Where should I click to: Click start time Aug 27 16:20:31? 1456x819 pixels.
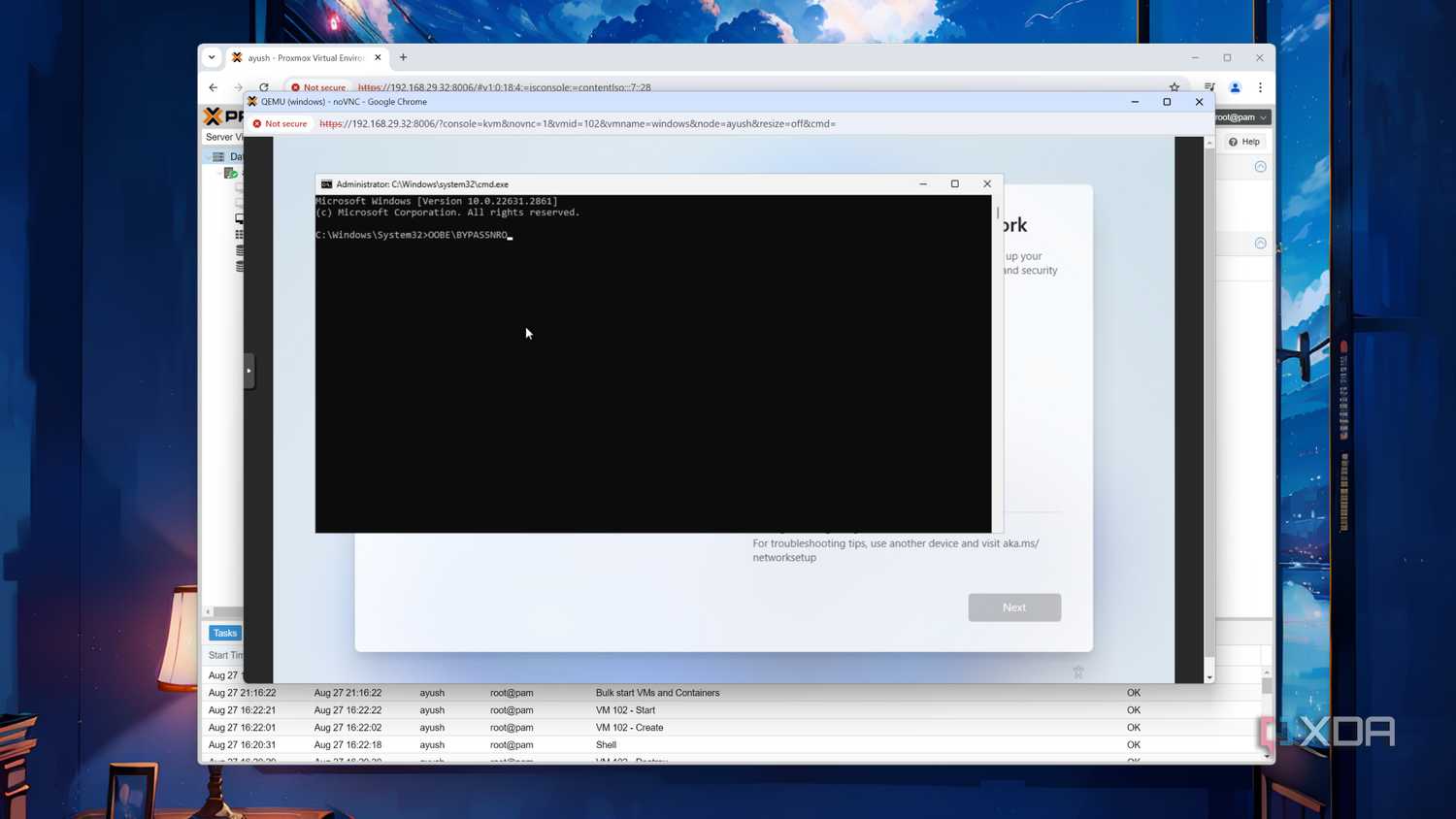coord(242,745)
